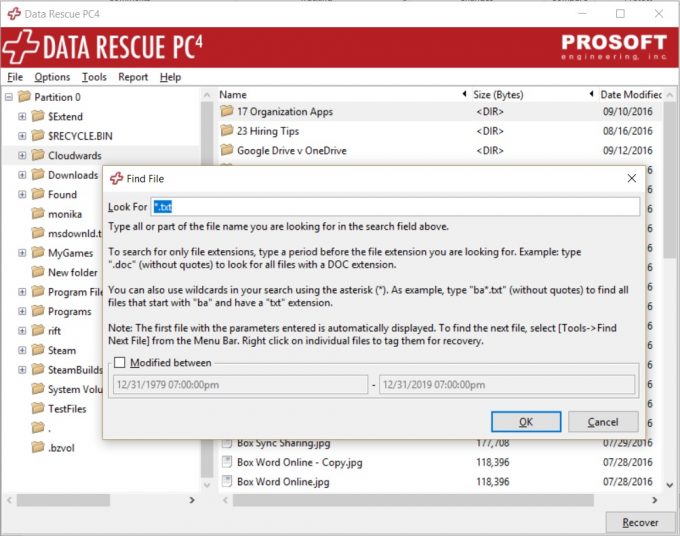The width and height of the screenshot is (680, 536).
Task: Expand the MyGames folder node
Action: click(x=22, y=253)
